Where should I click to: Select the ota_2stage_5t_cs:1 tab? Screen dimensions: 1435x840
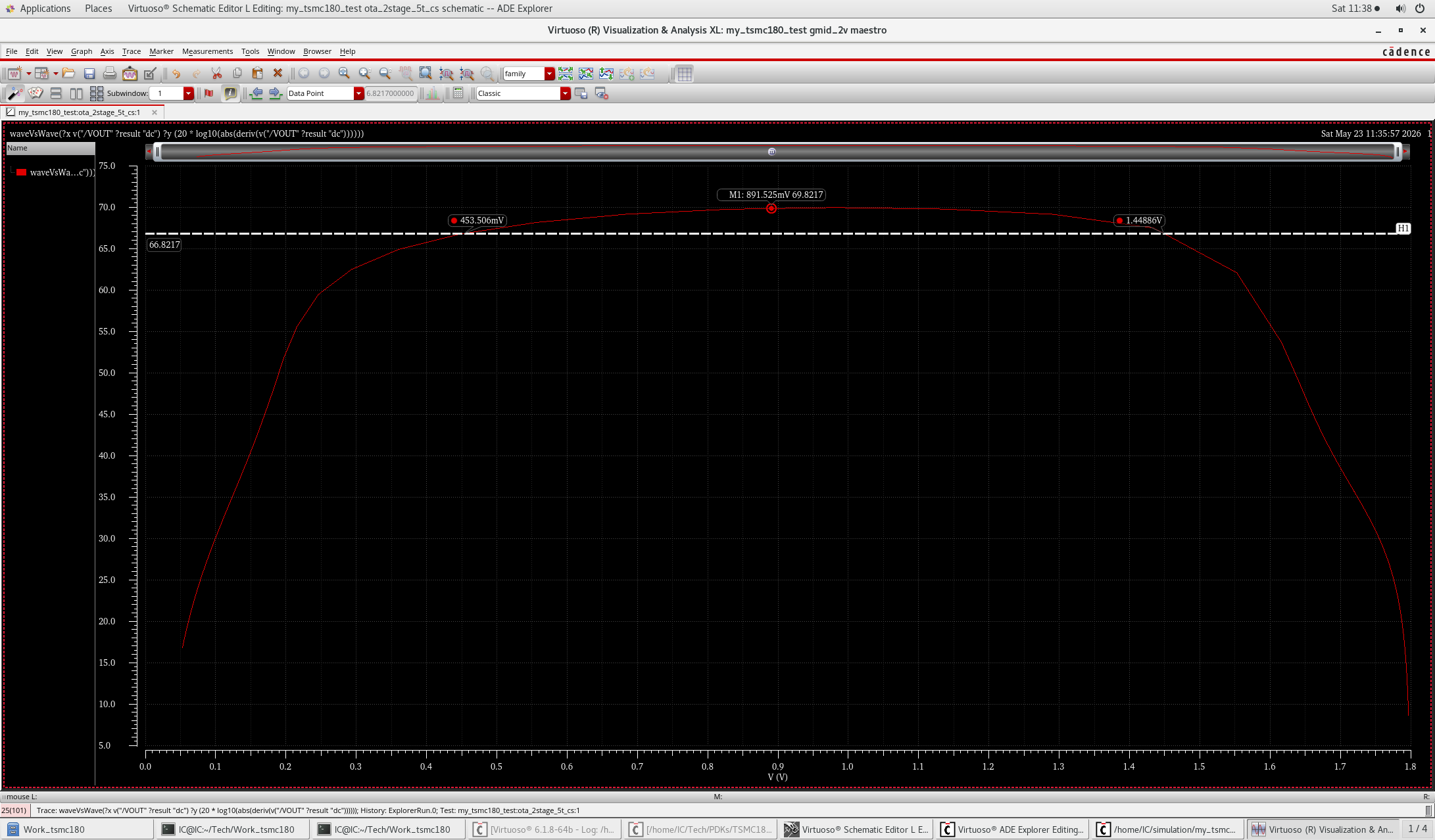click(x=79, y=112)
